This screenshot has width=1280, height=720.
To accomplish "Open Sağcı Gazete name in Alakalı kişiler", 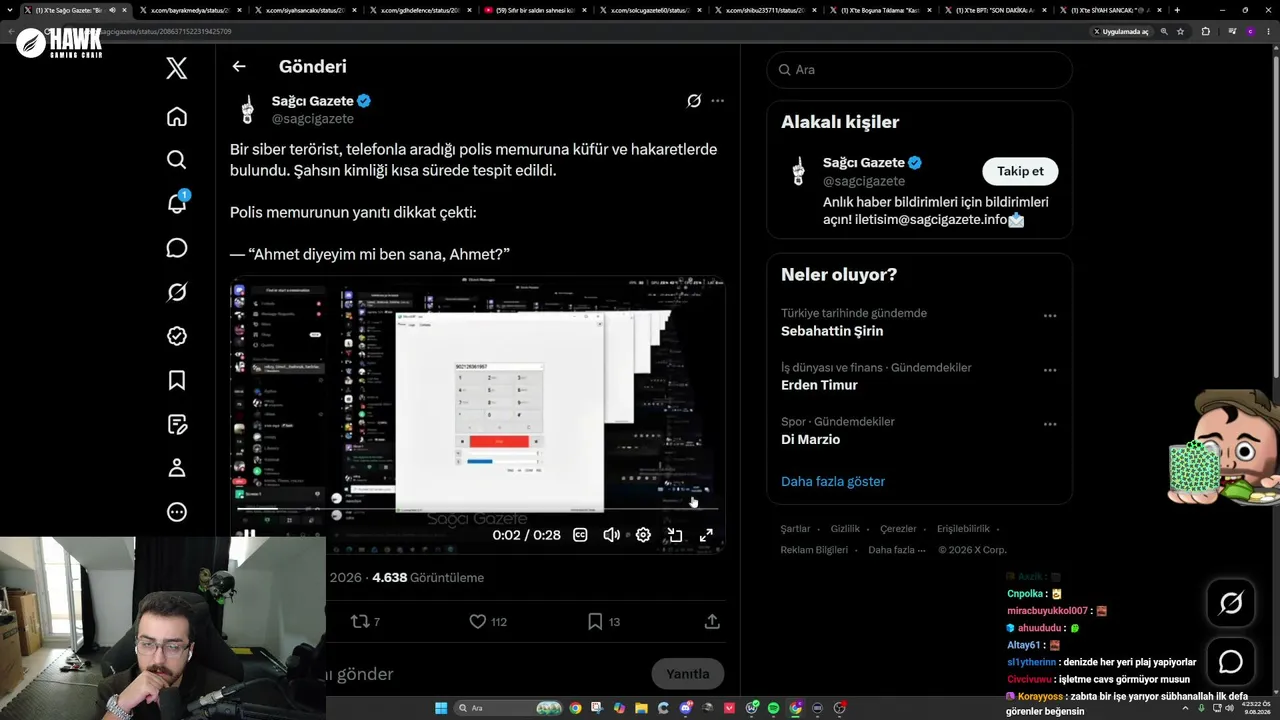I will 864,162.
